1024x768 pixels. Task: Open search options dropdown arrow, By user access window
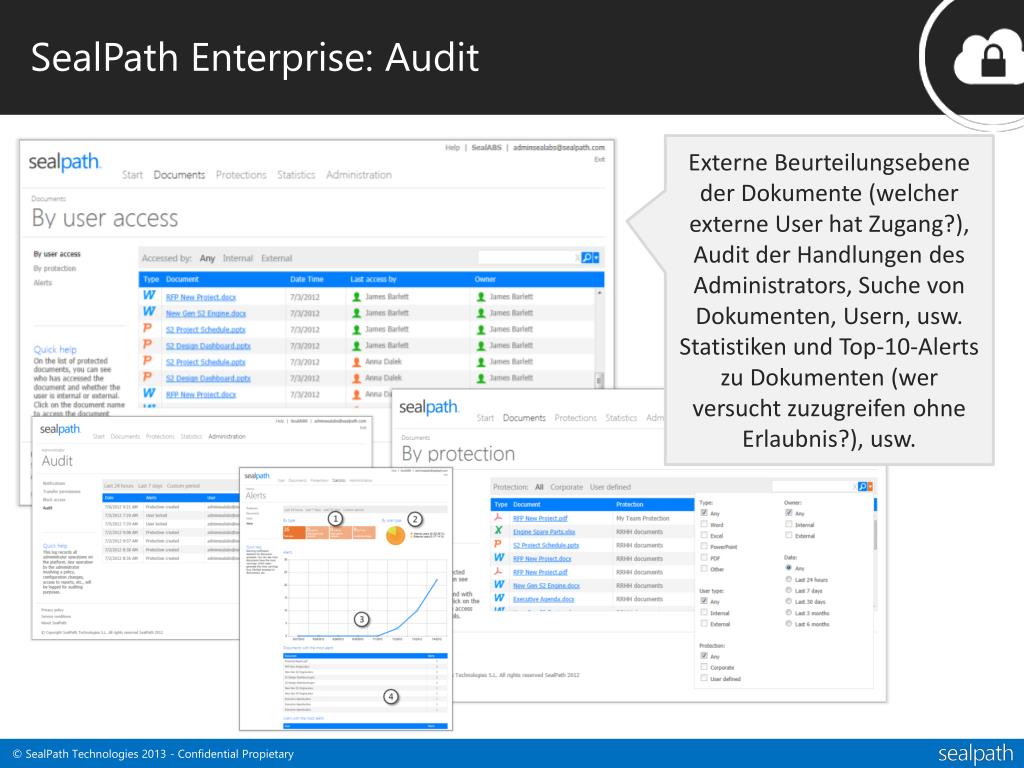point(596,258)
